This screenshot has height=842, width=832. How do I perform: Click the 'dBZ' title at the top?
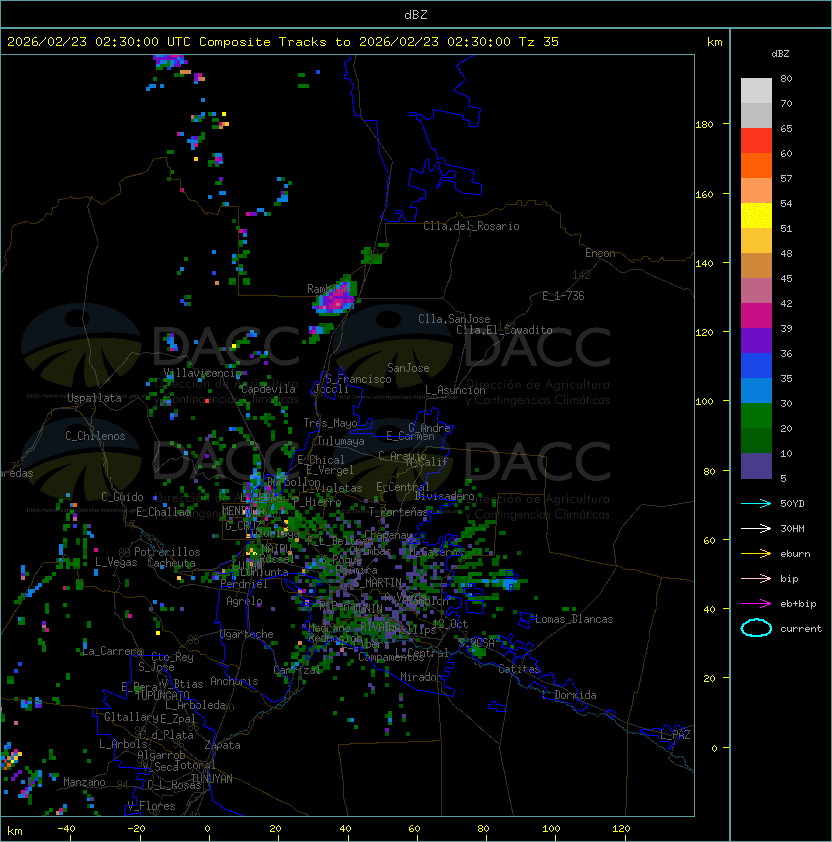416,15
